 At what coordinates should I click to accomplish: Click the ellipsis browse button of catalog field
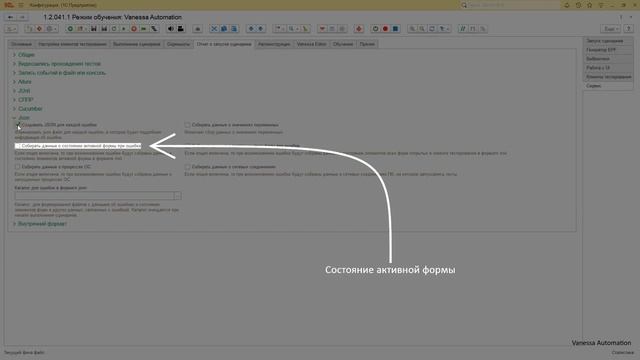[178, 196]
